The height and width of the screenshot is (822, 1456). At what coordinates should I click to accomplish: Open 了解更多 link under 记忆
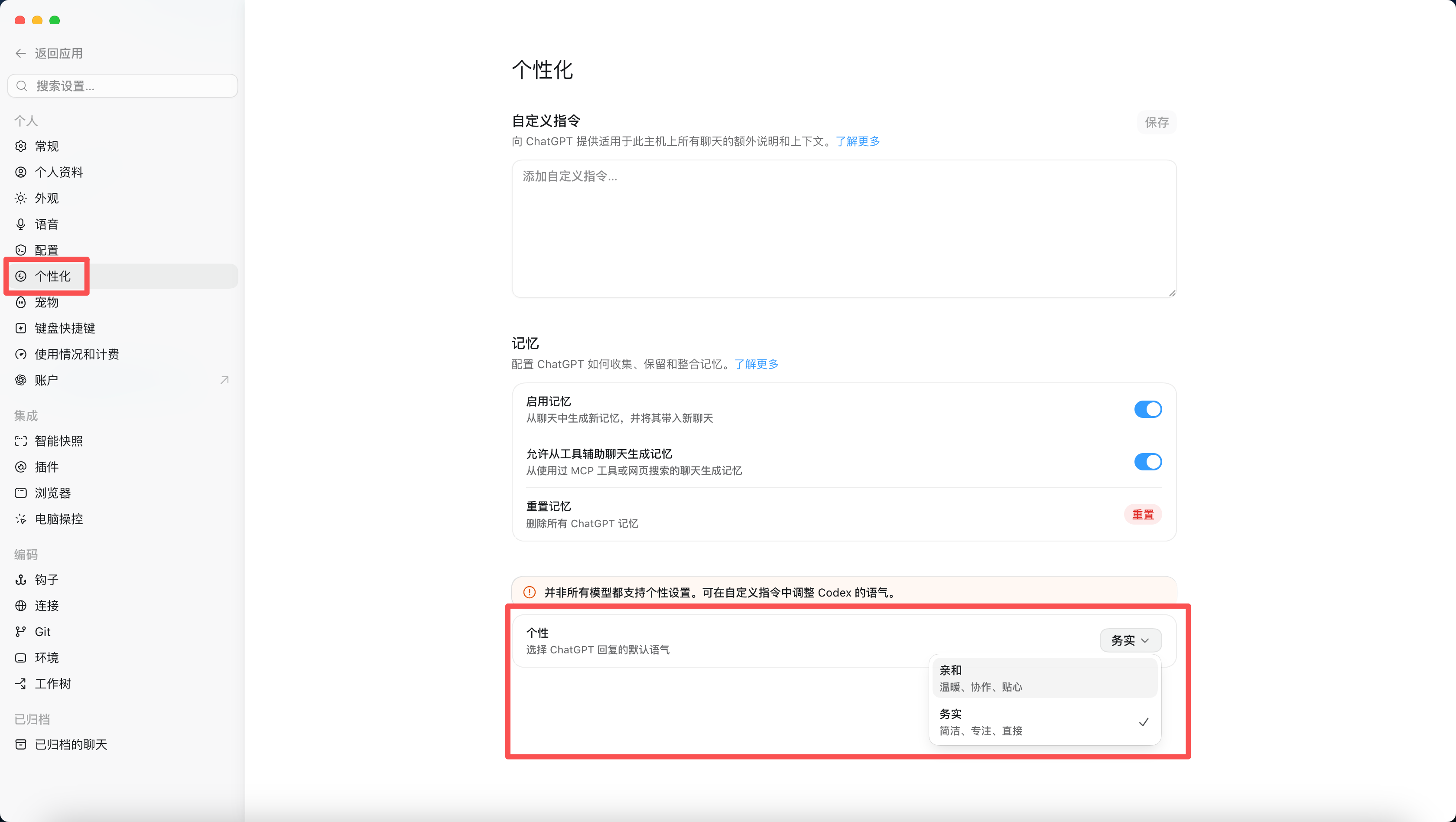[756, 364]
